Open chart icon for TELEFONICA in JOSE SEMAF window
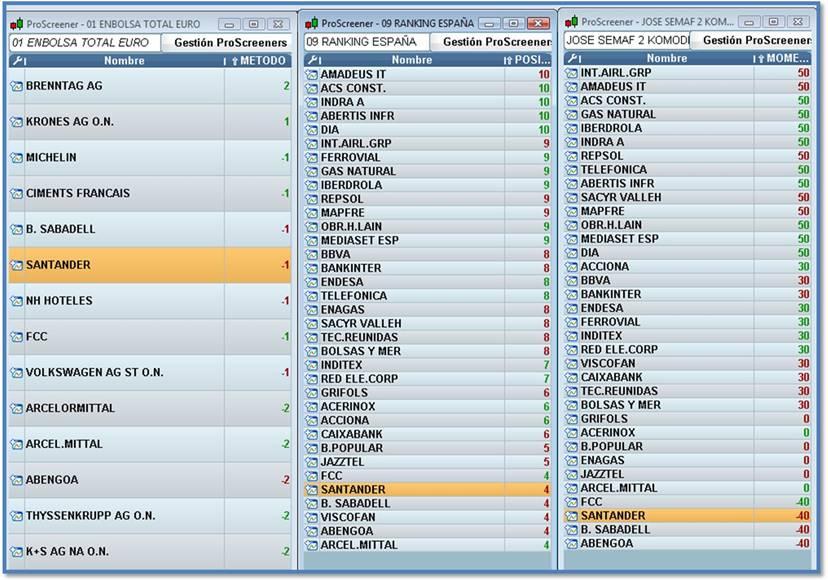The image size is (828, 580). (x=571, y=170)
